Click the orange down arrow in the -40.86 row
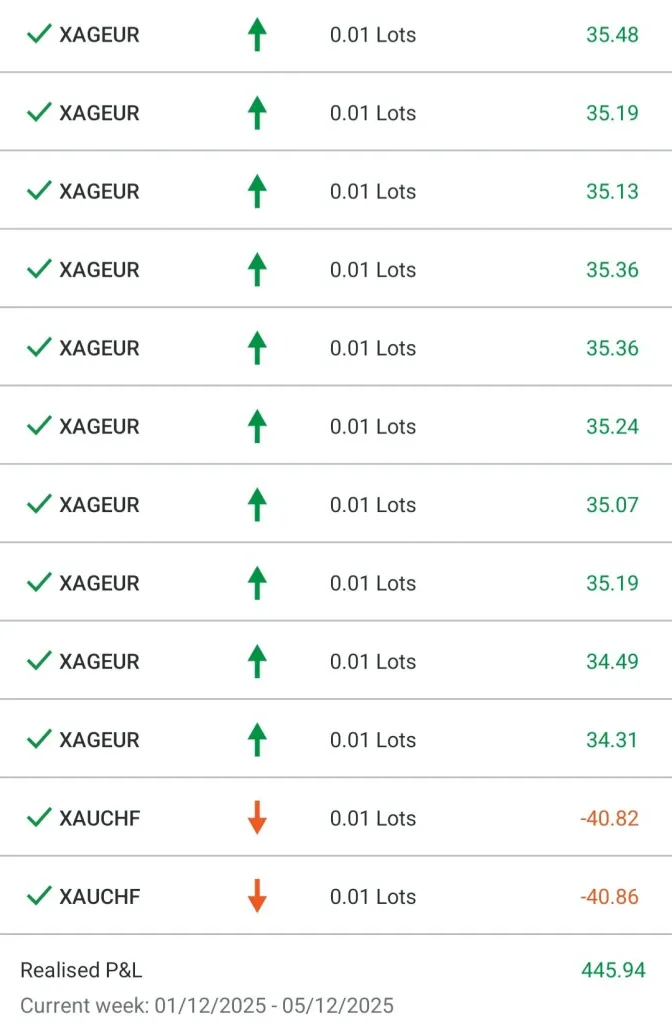 257,896
